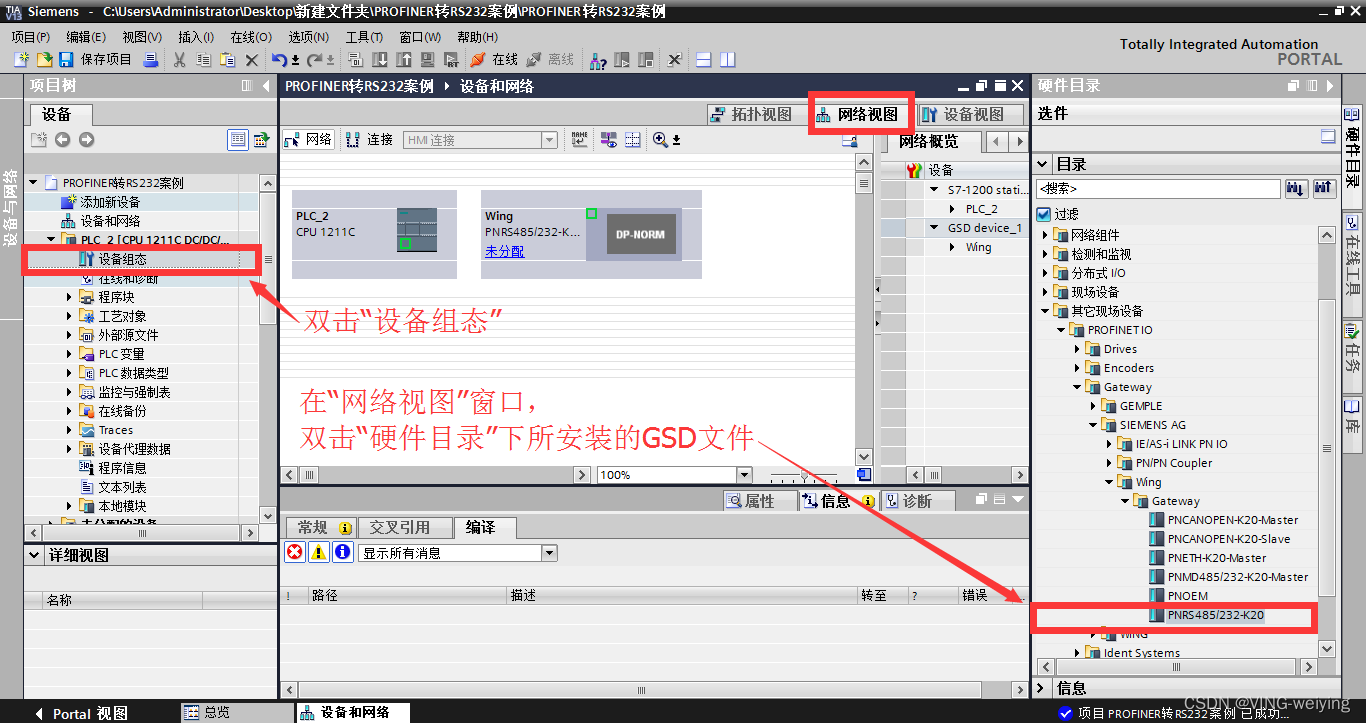Screen dimensions: 1366x723
Task: Click the compile icon in toolbar
Action: tap(355, 60)
